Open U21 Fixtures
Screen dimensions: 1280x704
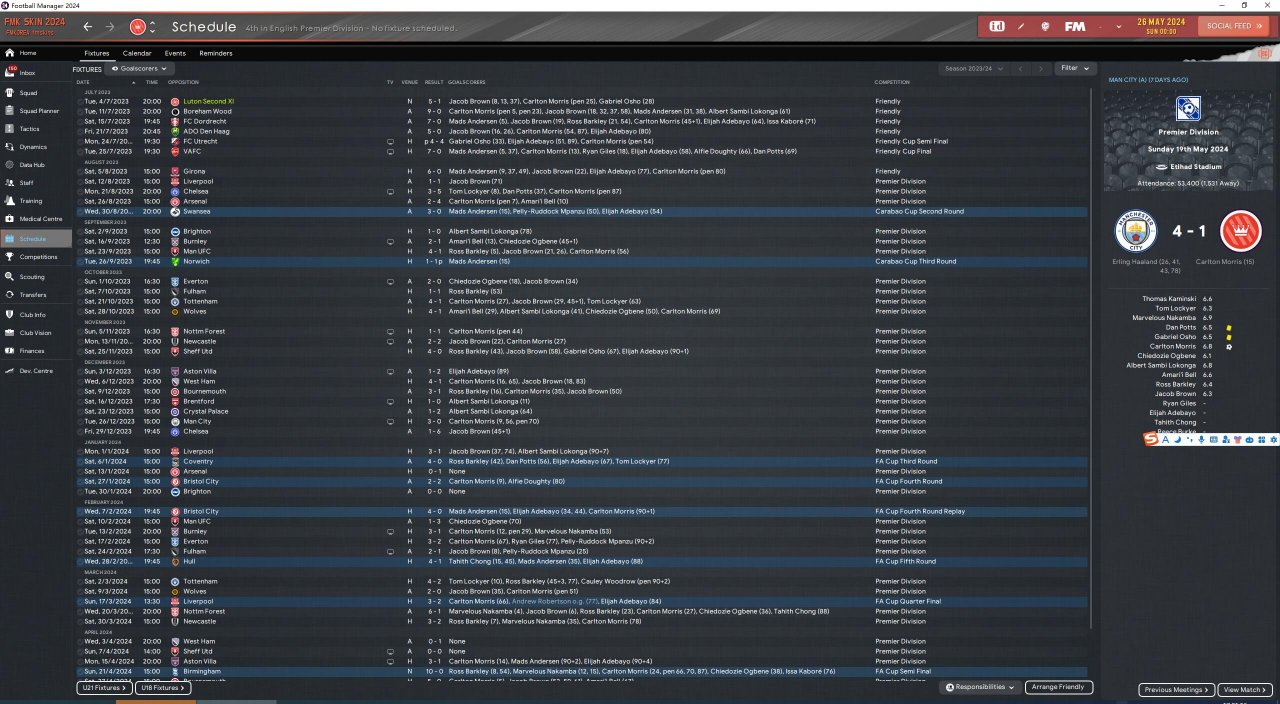tap(104, 688)
